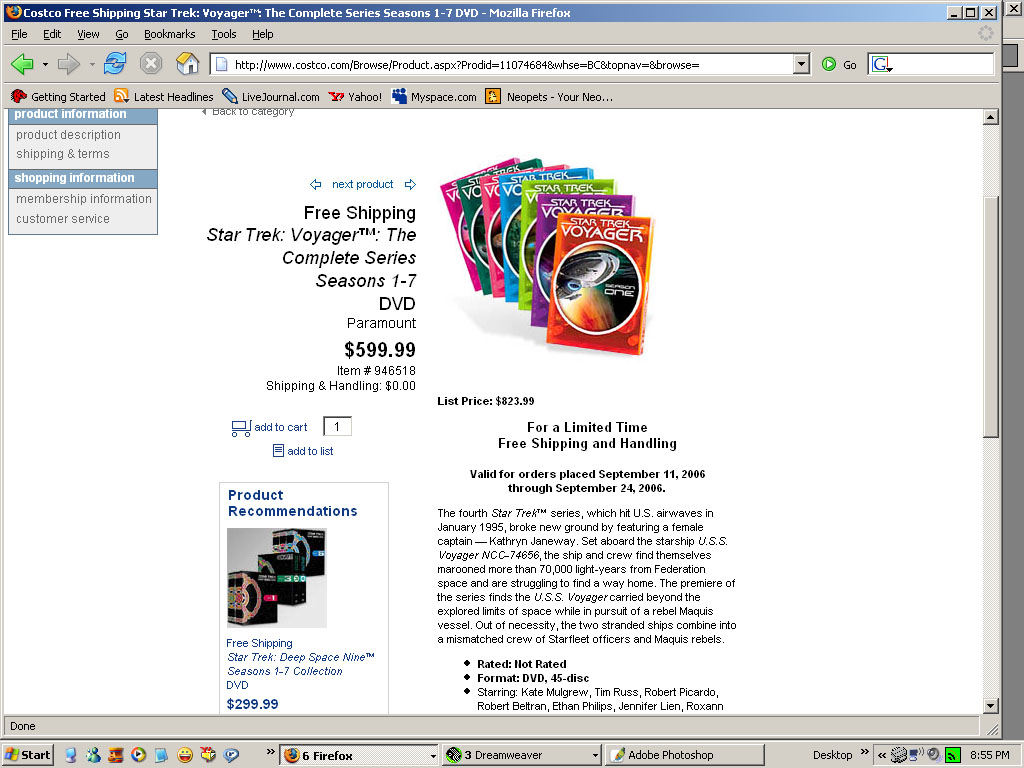
Task: Open the Back history dropdown arrow
Action: [45, 65]
